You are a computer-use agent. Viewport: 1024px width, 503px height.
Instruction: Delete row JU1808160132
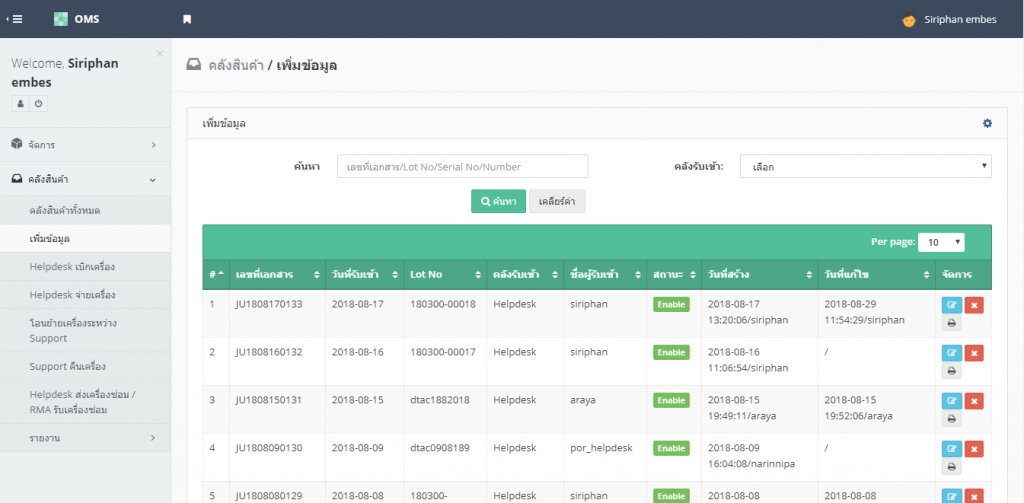pos(974,353)
